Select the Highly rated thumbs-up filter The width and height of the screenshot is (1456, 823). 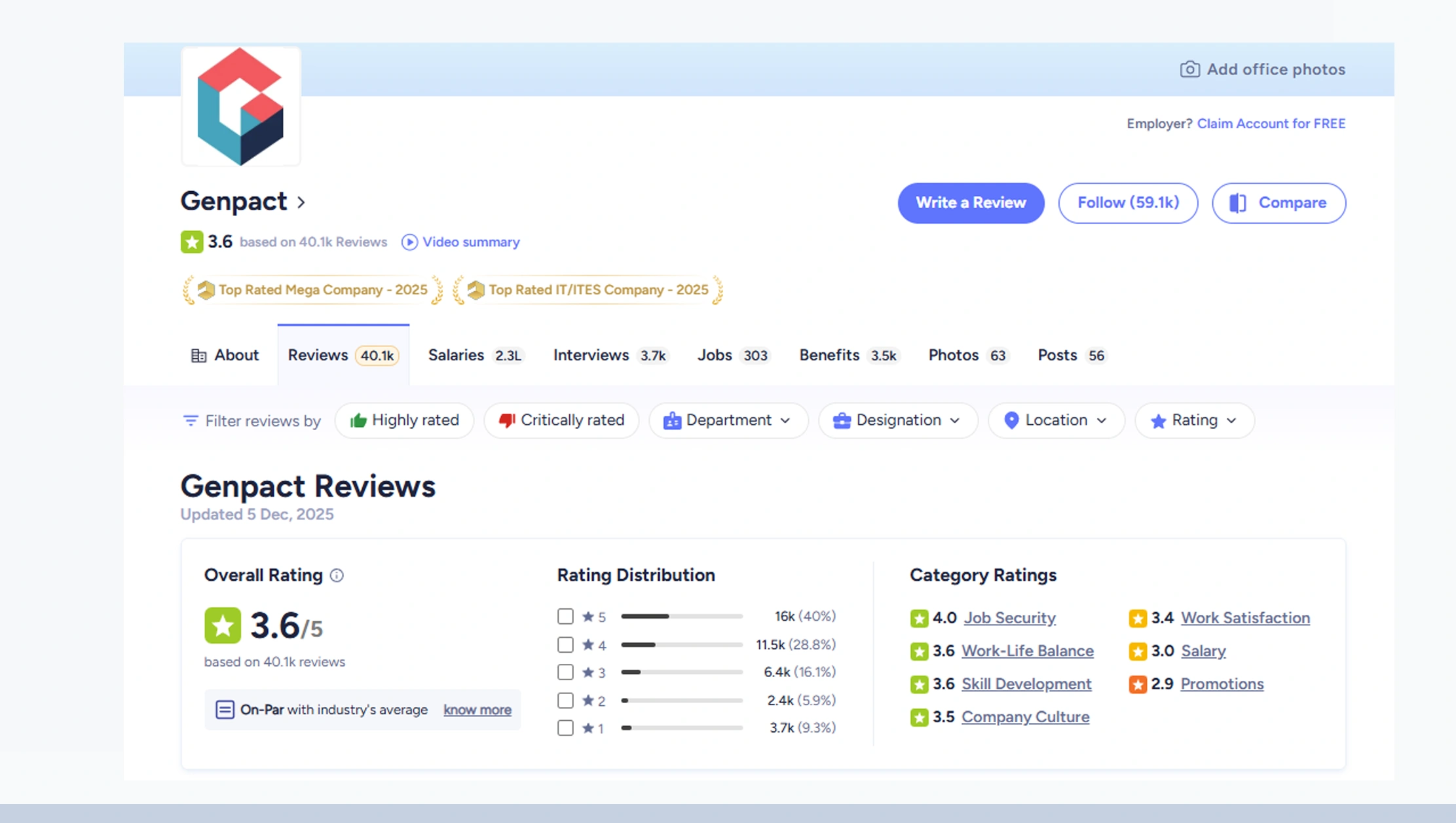[404, 420]
